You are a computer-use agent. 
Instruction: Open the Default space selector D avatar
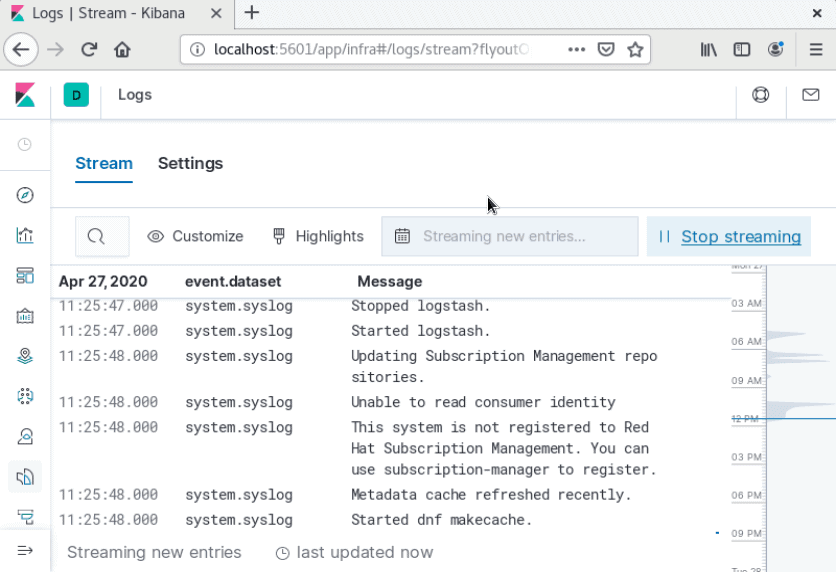[76, 95]
